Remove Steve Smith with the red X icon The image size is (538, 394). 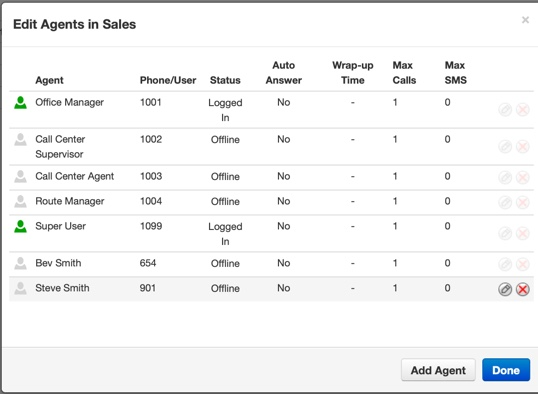pyautogui.click(x=523, y=289)
